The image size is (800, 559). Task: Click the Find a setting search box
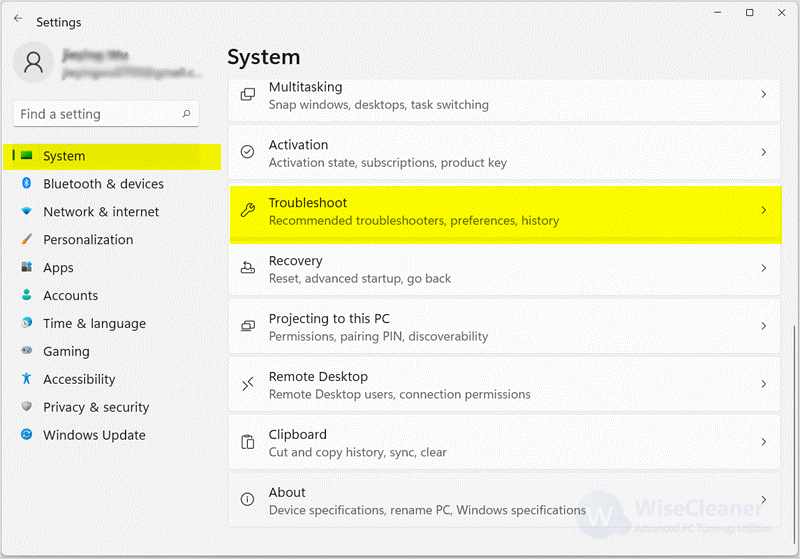click(106, 114)
